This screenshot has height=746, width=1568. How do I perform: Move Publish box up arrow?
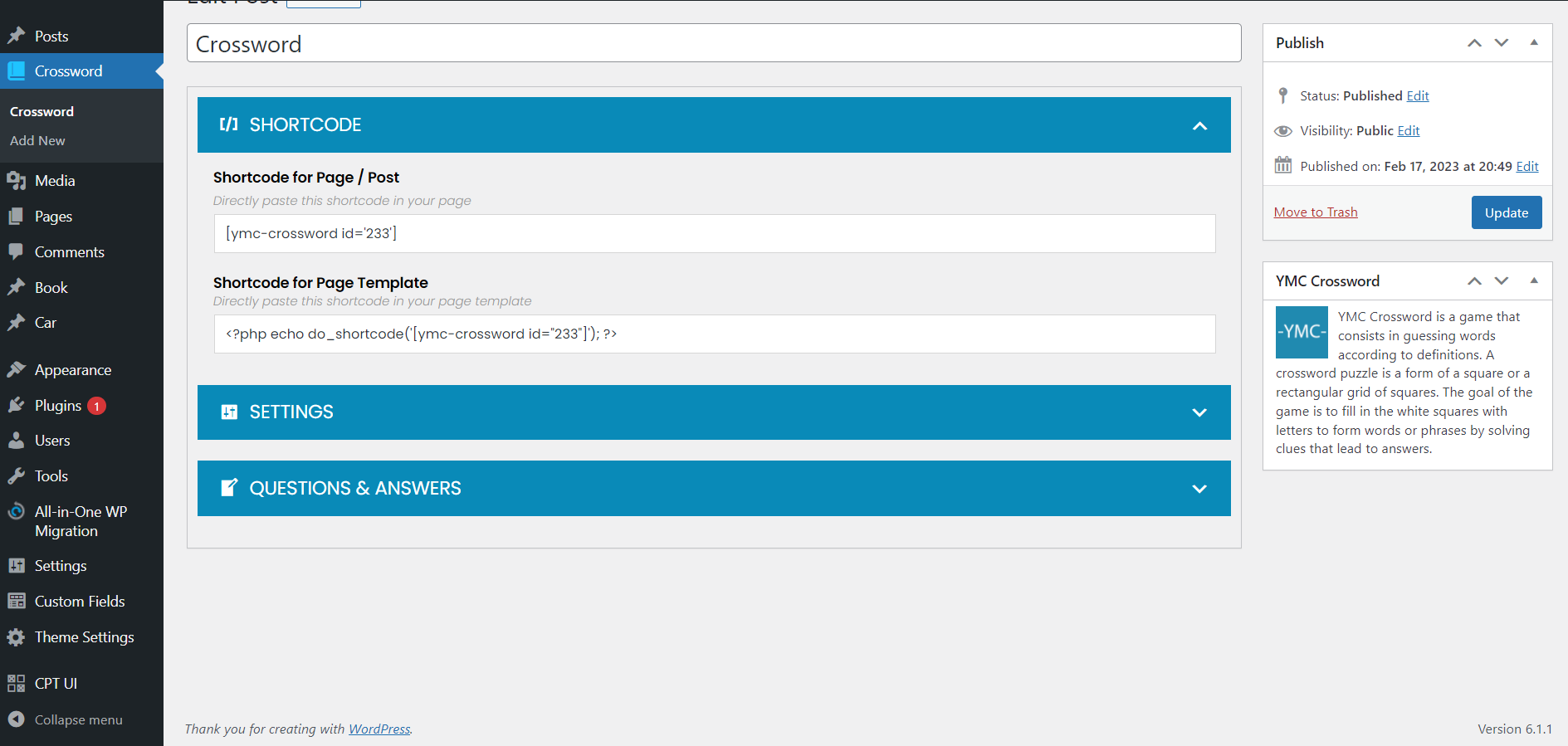[x=1474, y=43]
